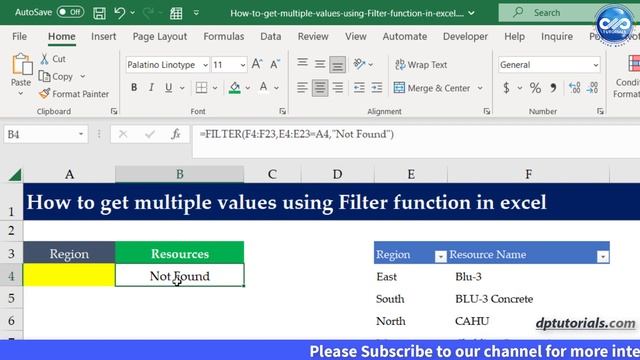
Task: Click the formula bar FILTER formula
Action: tap(296, 134)
